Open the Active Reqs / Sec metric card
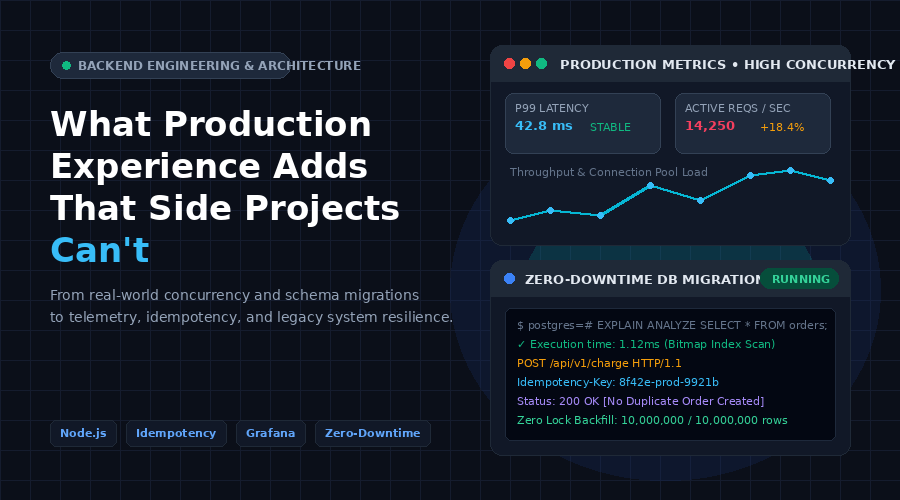The height and width of the screenshot is (500, 900). pyautogui.click(x=752, y=123)
